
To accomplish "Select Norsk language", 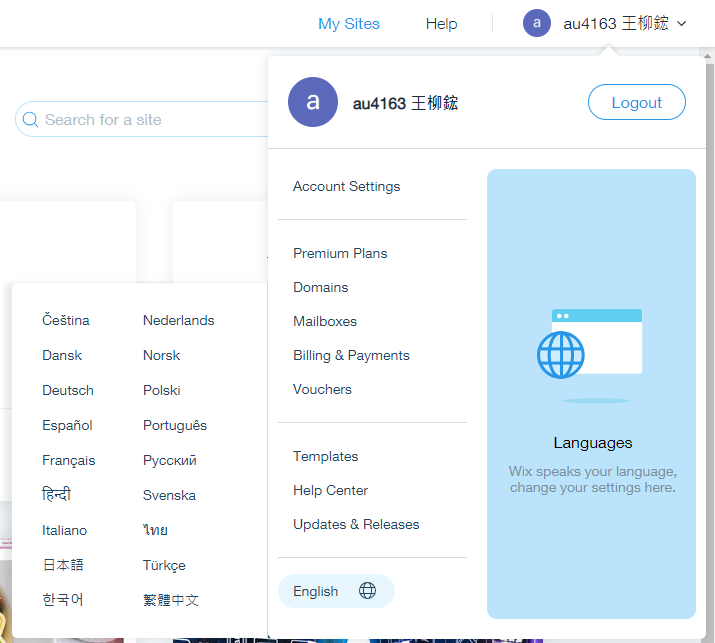I will [x=161, y=355].
